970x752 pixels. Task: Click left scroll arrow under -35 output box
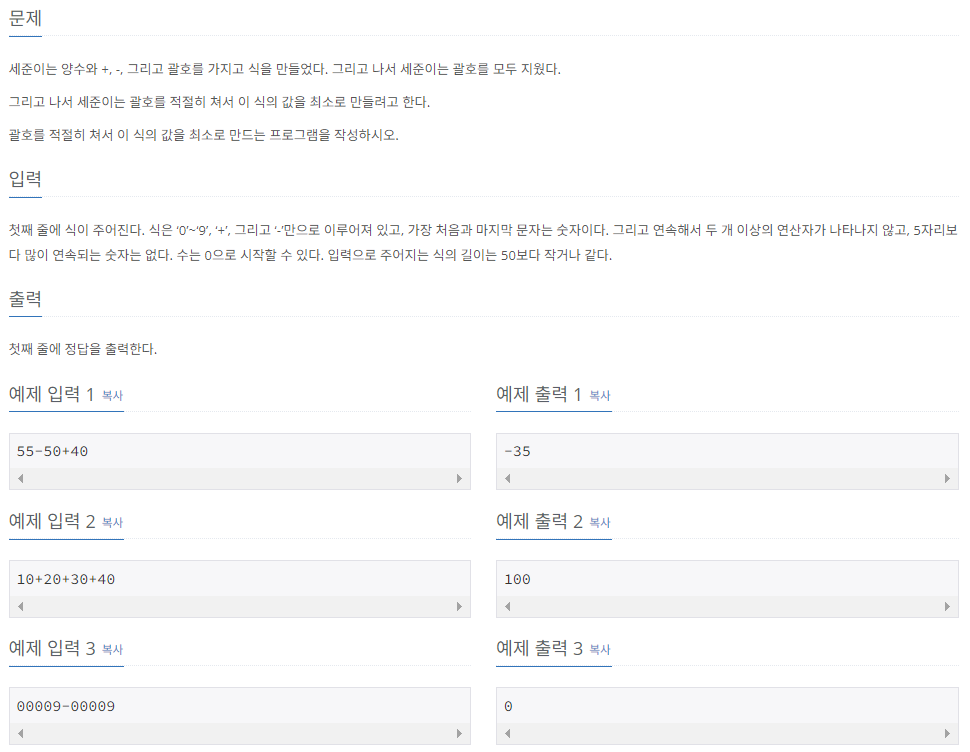click(x=508, y=479)
